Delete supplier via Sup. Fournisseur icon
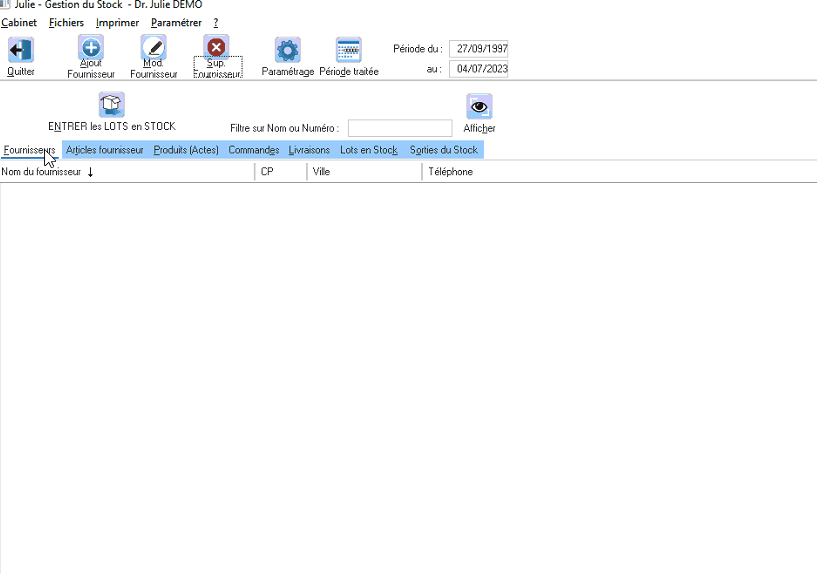Viewport: 817px width, 574px height. click(216, 47)
